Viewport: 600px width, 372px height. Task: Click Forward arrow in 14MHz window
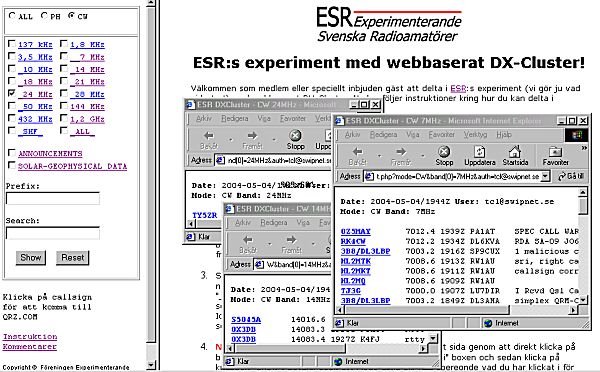click(x=291, y=240)
